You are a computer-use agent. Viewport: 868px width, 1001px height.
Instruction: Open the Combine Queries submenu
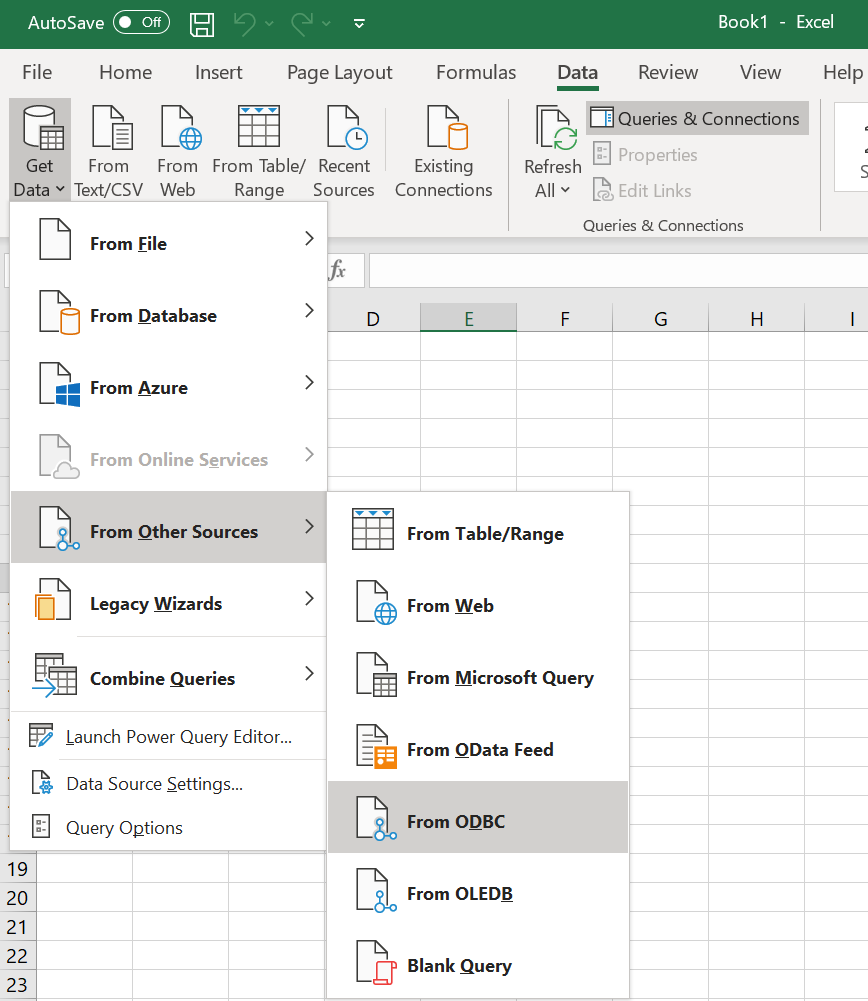(168, 674)
